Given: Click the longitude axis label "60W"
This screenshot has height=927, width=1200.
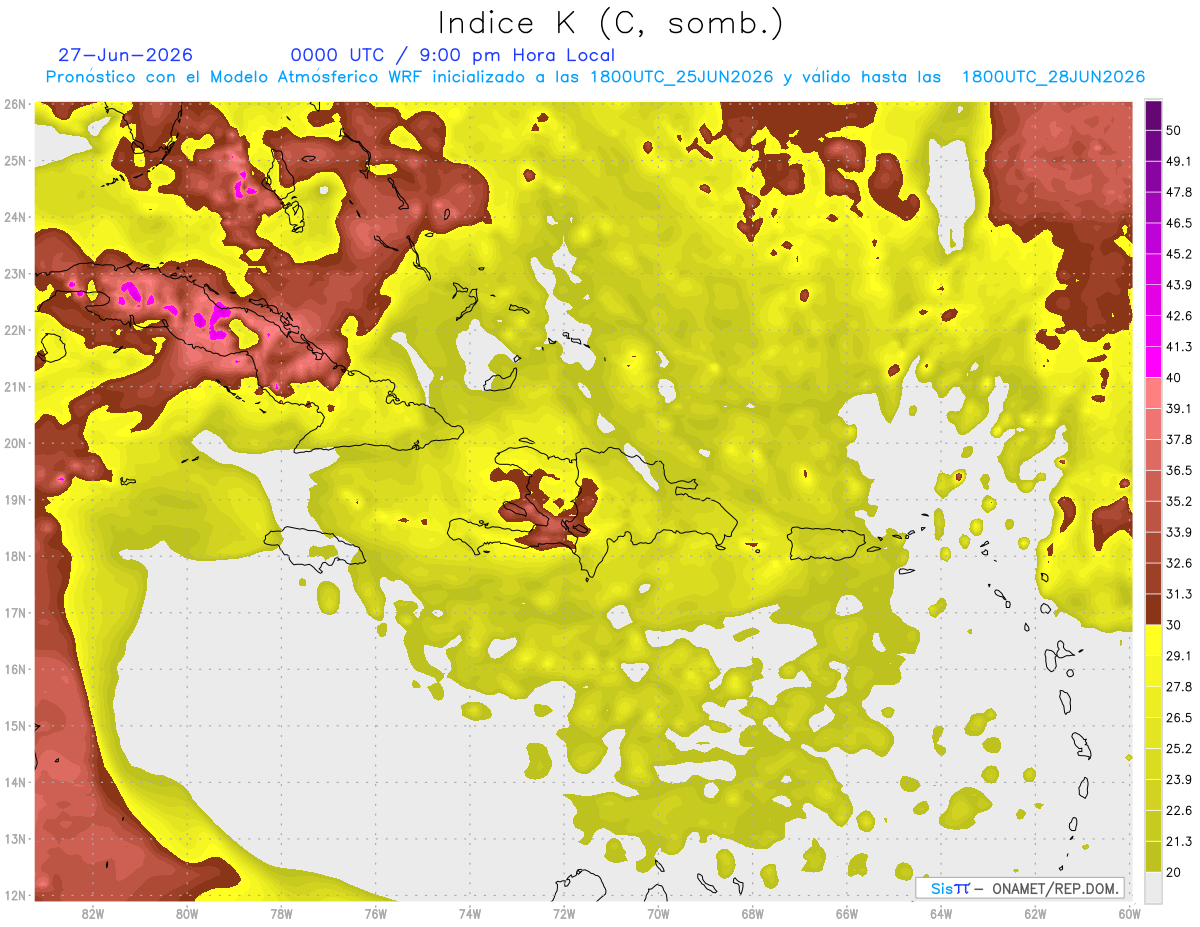Looking at the screenshot, I should pyautogui.click(x=1129, y=913).
